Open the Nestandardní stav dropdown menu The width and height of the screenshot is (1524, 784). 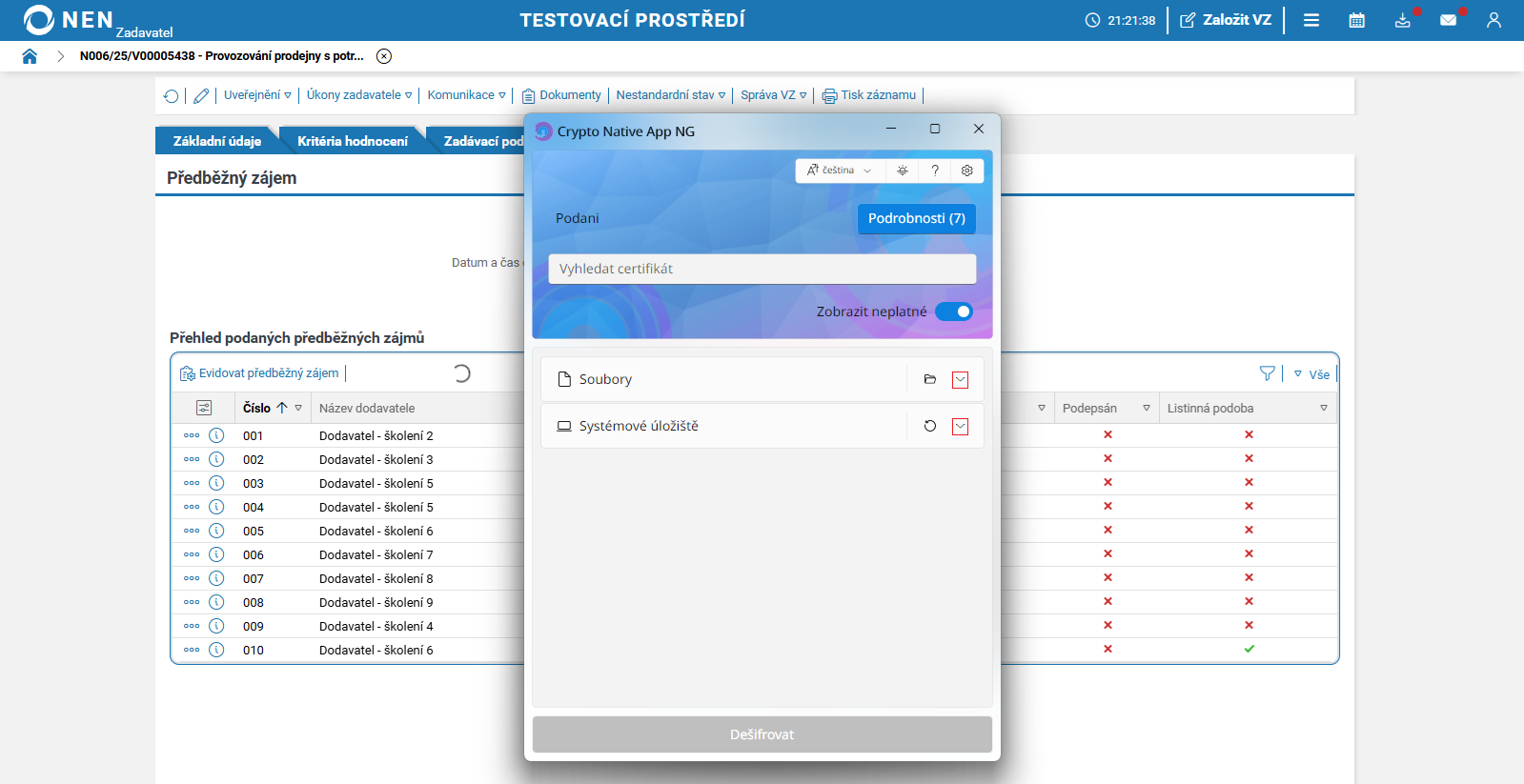pos(671,95)
